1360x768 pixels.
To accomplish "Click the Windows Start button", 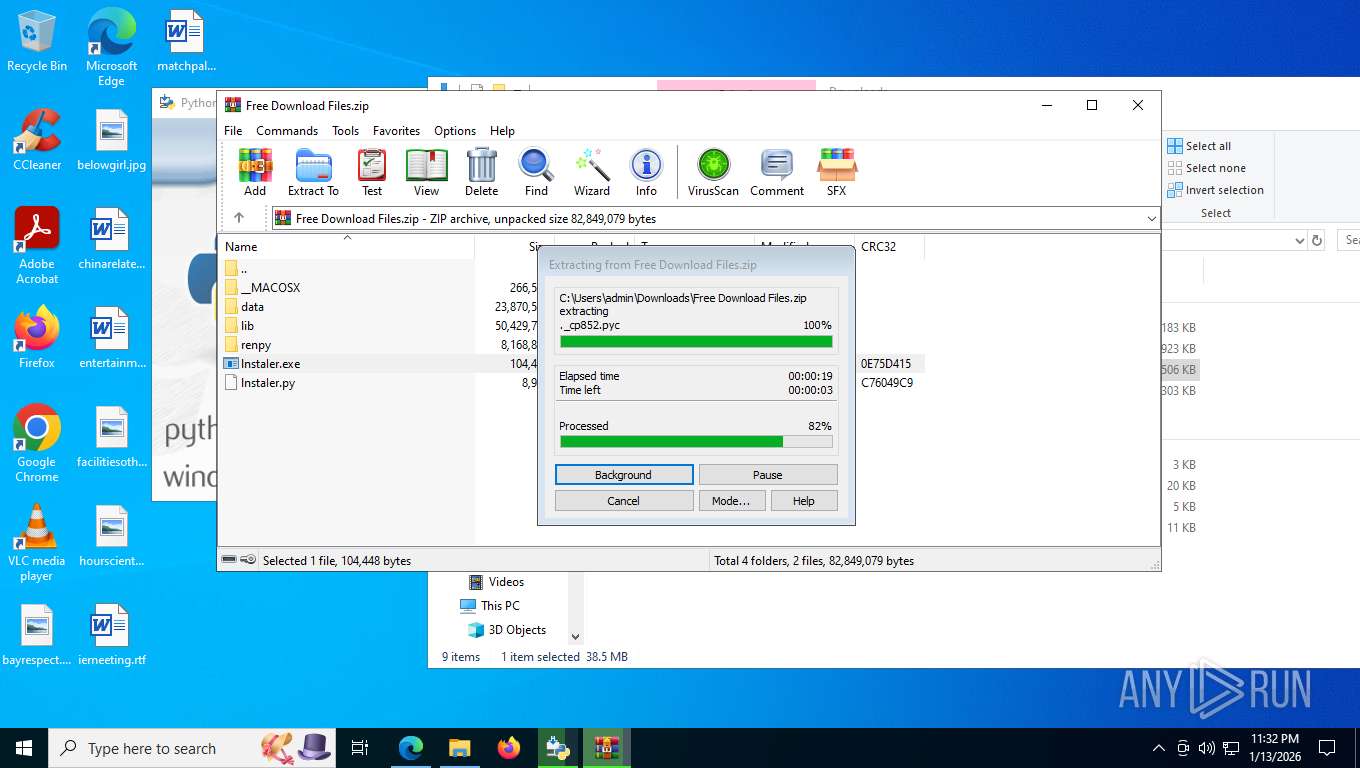I will (24, 747).
